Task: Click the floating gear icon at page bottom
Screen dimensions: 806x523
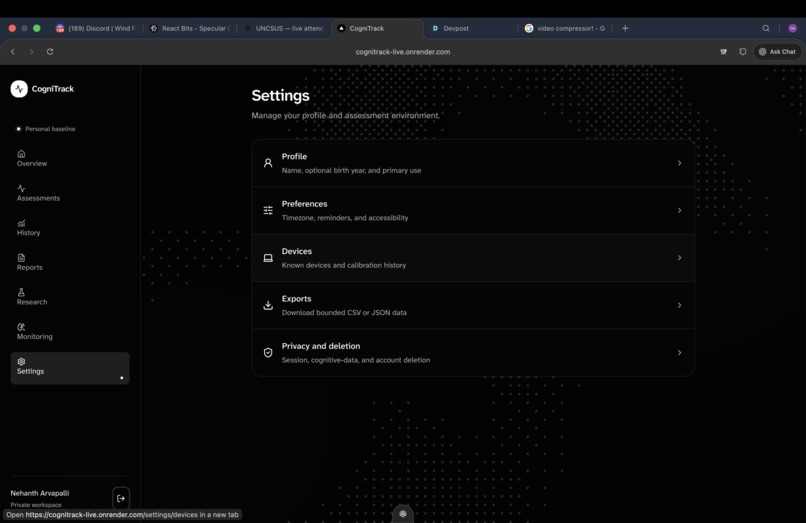Action: coord(403,514)
